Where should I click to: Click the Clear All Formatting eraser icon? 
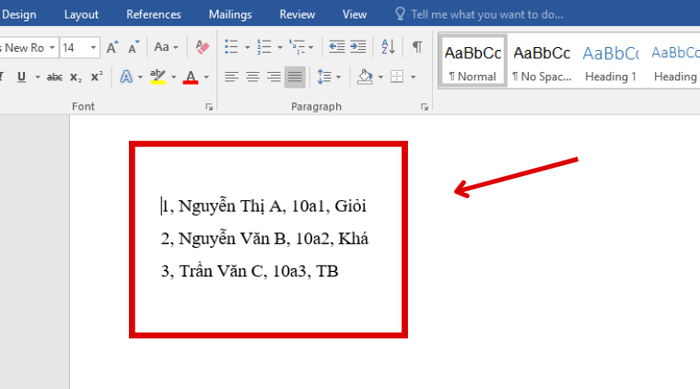[x=202, y=47]
